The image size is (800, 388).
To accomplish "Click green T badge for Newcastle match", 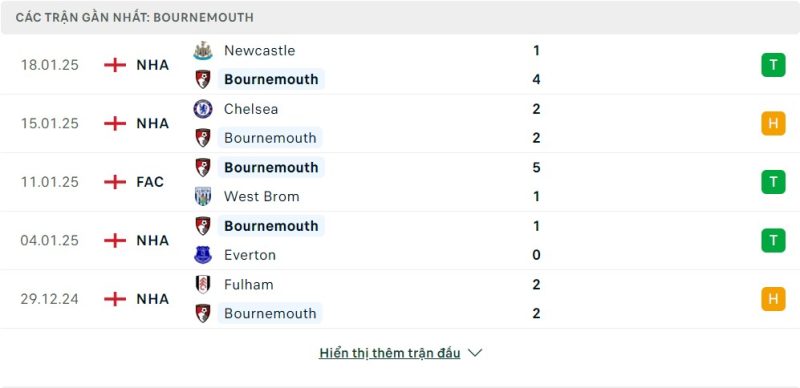I will point(773,65).
